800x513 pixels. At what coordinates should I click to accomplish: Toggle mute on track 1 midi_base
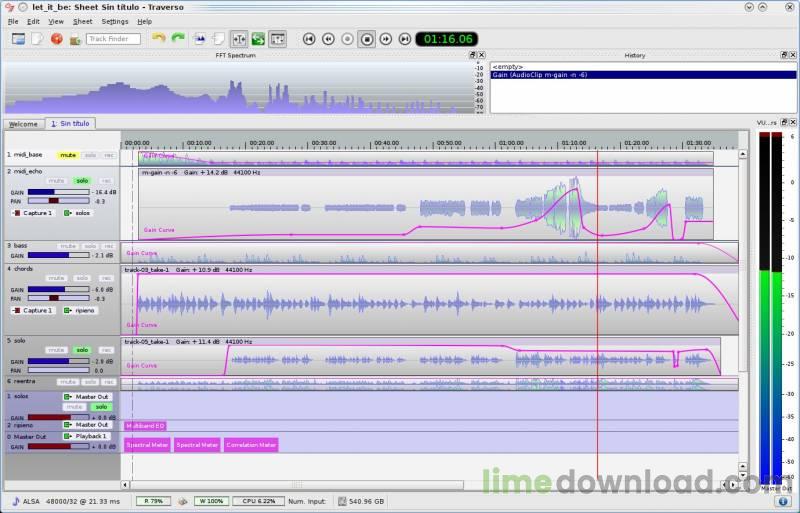[68, 155]
